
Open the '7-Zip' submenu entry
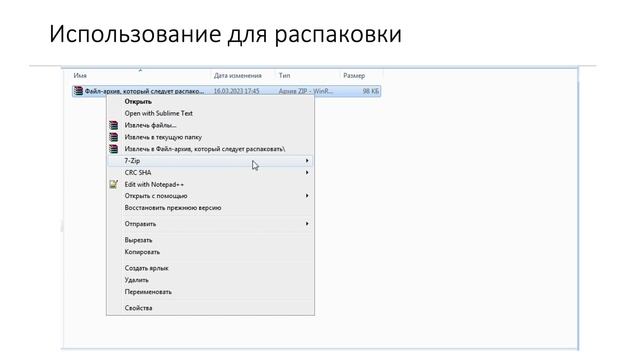coord(210,161)
